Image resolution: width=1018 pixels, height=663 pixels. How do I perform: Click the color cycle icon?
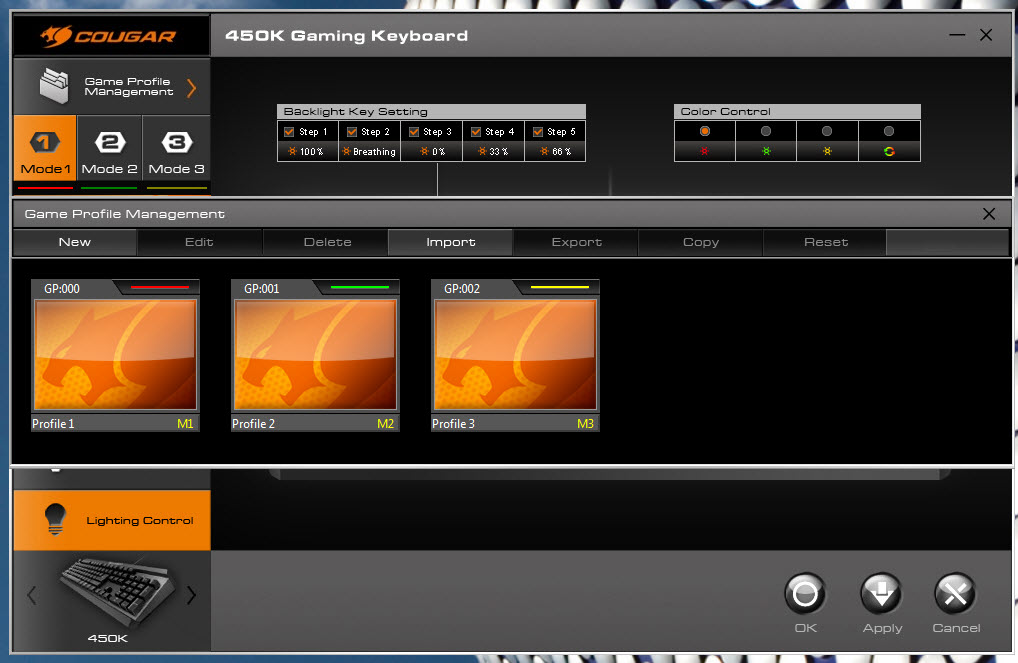coord(889,151)
